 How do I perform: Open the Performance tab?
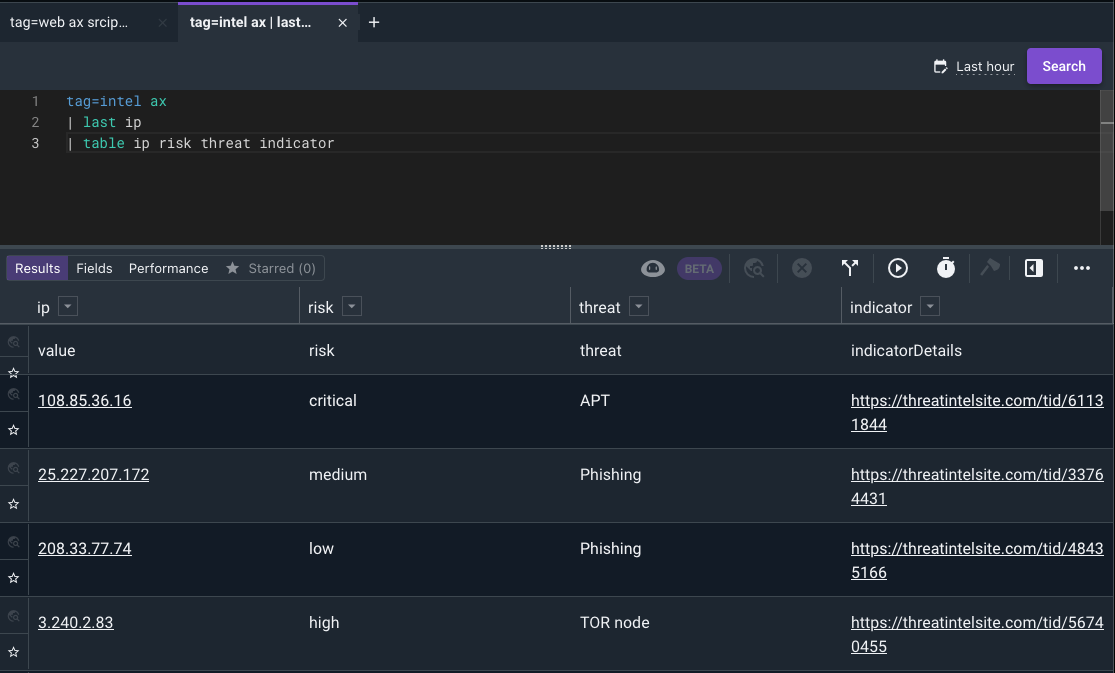click(x=169, y=268)
